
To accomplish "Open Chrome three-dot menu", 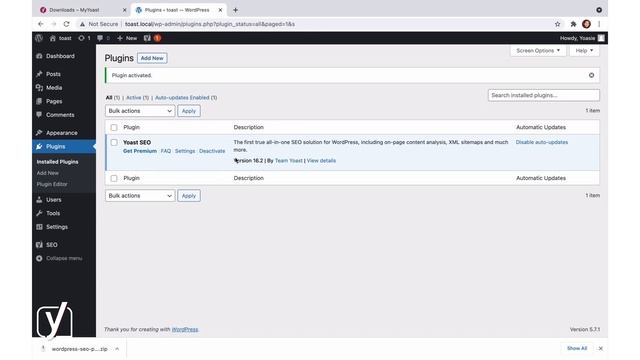I will pos(599,24).
